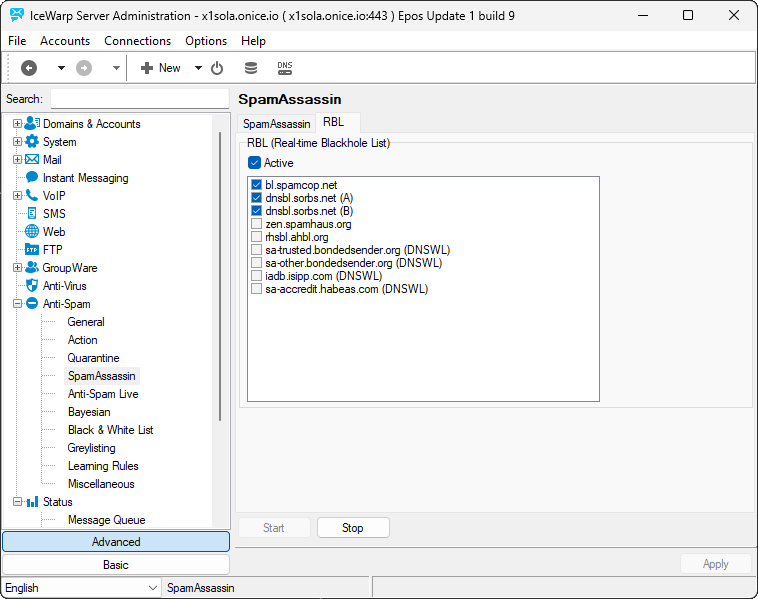The height and width of the screenshot is (599, 758).
Task: Click the IceWarp logo in title bar
Action: pyautogui.click(x=16, y=15)
